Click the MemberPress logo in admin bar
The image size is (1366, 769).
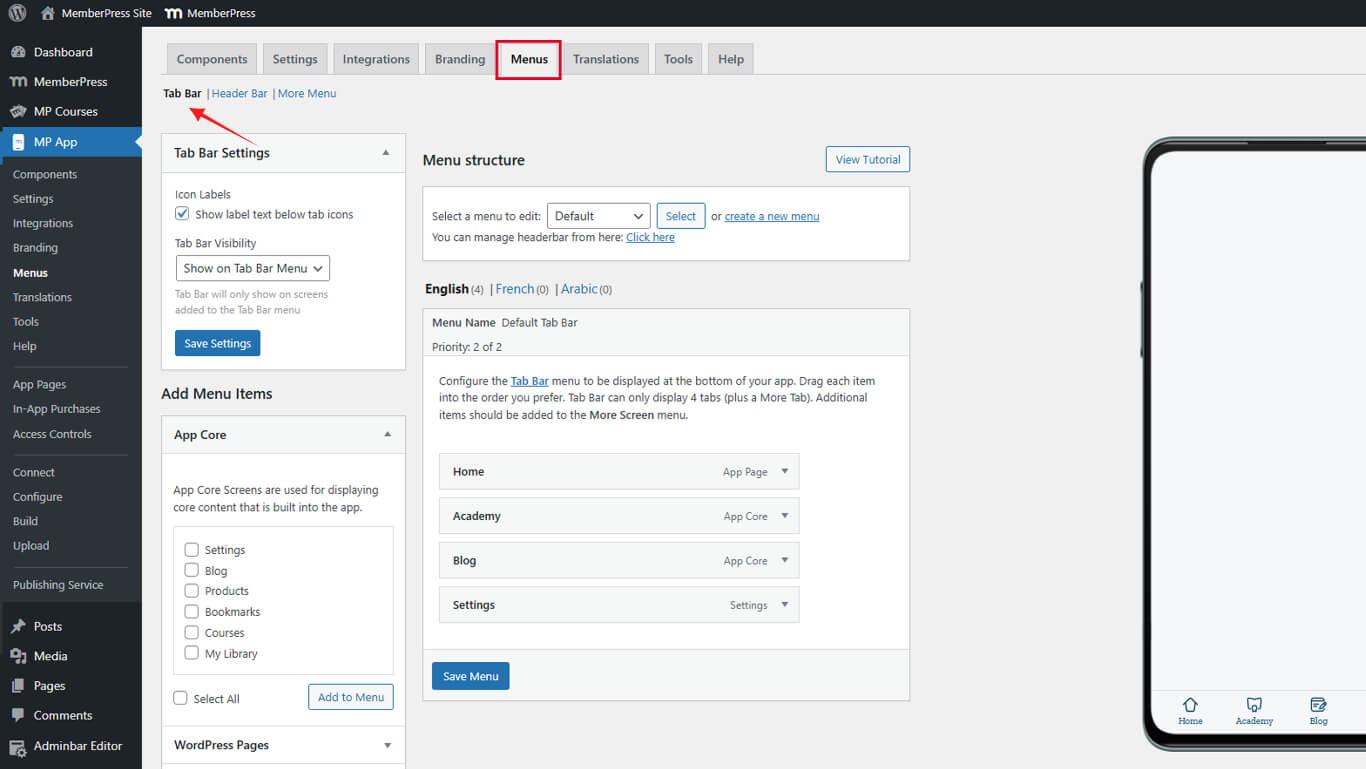click(173, 13)
